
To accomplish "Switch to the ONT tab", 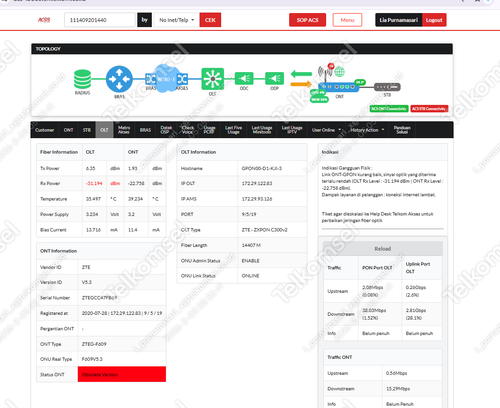I will [x=68, y=130].
